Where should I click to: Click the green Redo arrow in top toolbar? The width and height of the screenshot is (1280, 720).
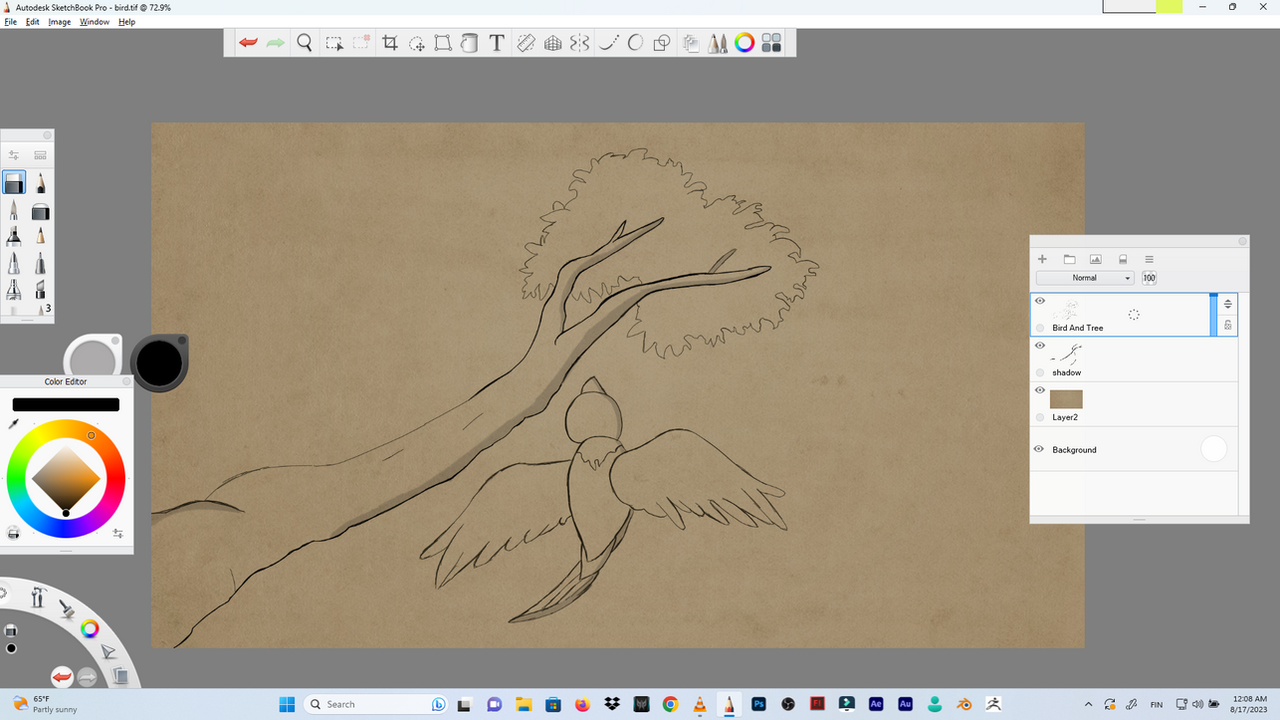(x=276, y=43)
